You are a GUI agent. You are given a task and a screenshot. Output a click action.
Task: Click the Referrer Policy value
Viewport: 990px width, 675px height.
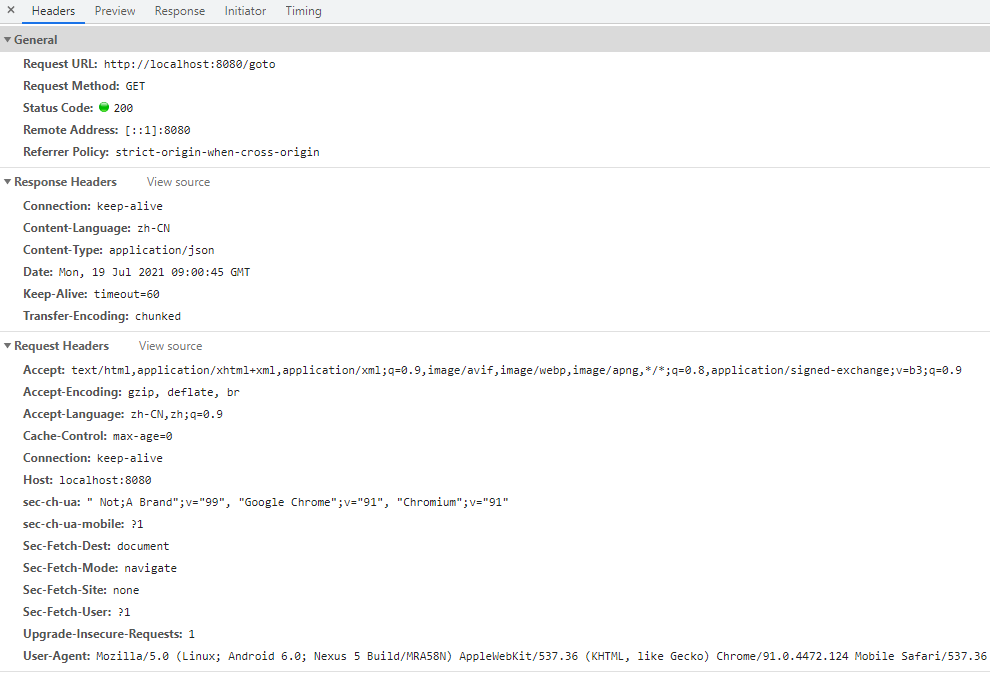click(x=217, y=152)
